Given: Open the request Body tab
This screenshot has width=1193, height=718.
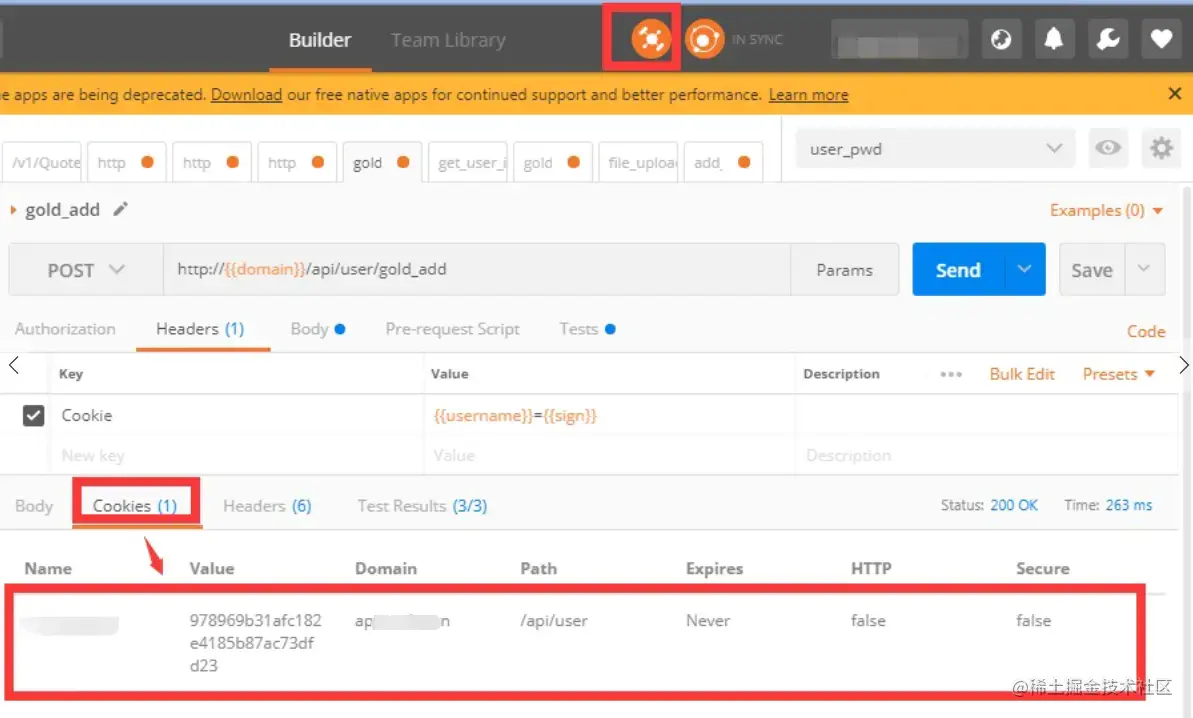Looking at the screenshot, I should pyautogui.click(x=317, y=329).
